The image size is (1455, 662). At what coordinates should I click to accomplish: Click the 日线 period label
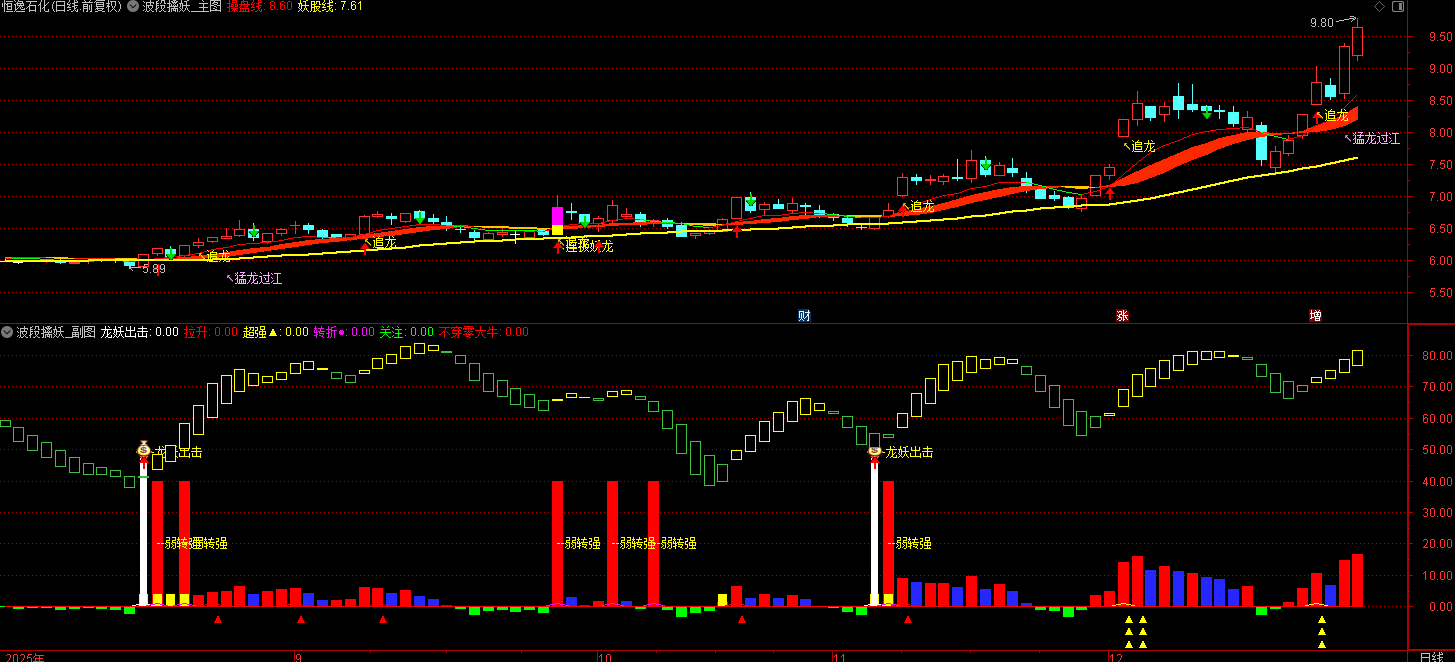[1430, 657]
